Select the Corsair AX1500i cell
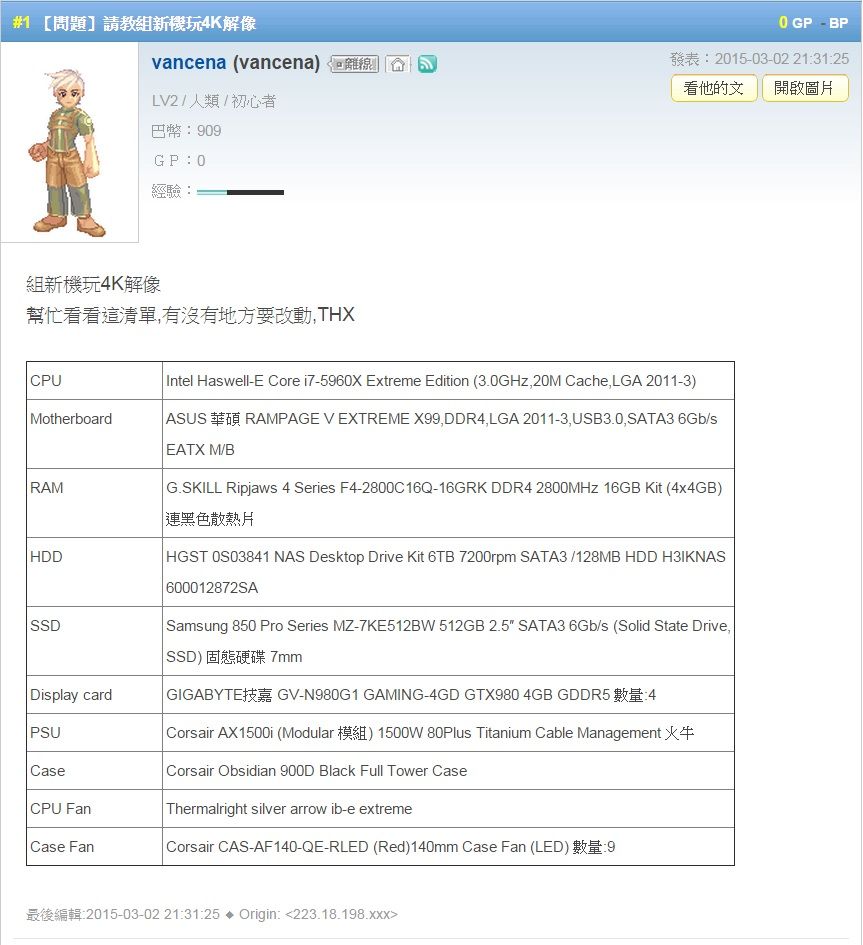Viewport: 863px width, 945px height. coord(448,732)
